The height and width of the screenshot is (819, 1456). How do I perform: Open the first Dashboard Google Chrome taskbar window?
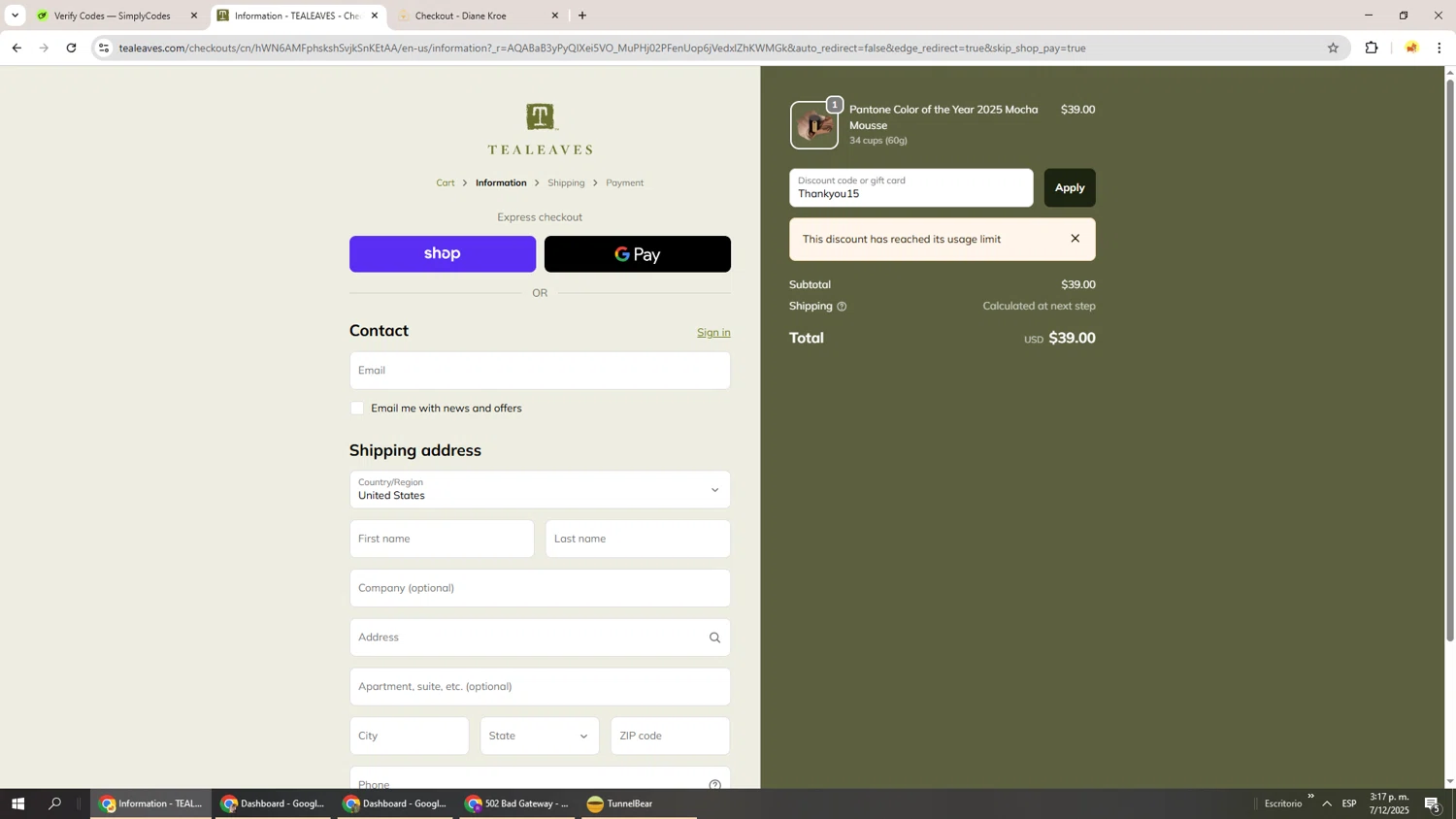click(x=273, y=803)
